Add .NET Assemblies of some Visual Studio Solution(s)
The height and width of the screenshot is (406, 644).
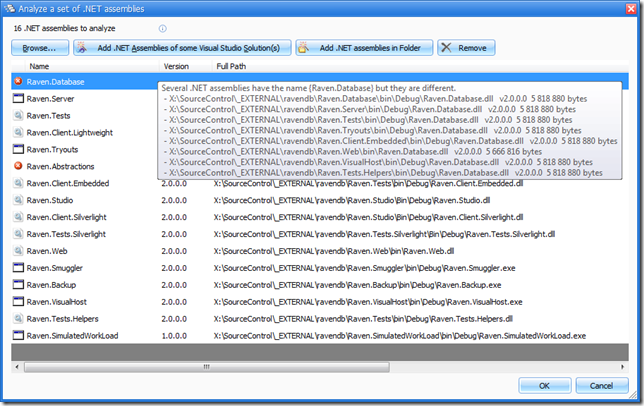pos(182,48)
